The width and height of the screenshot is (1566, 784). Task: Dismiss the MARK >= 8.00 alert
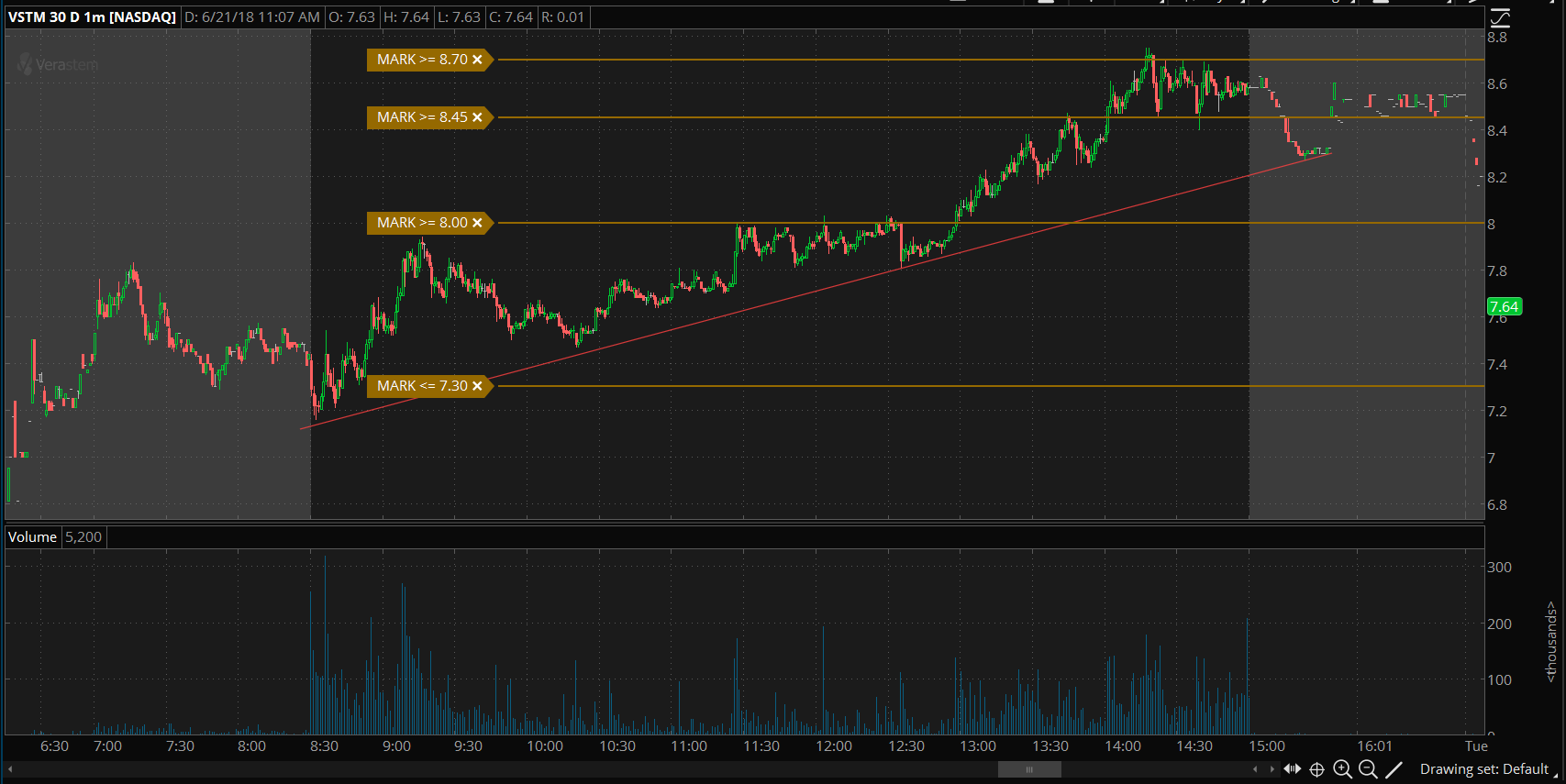[477, 223]
